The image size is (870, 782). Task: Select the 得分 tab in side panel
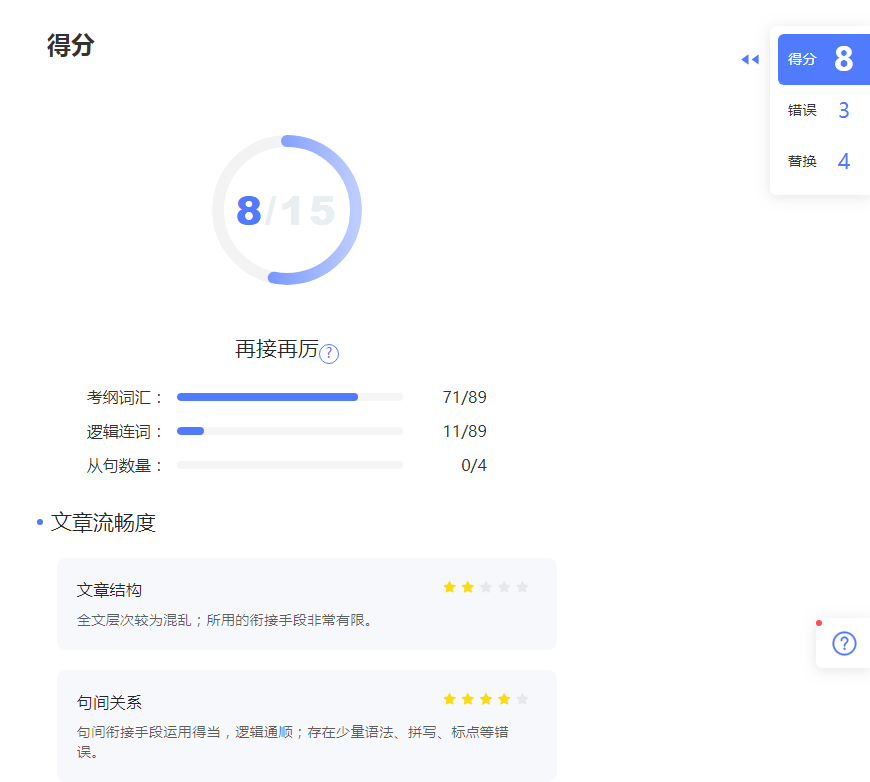coord(824,59)
